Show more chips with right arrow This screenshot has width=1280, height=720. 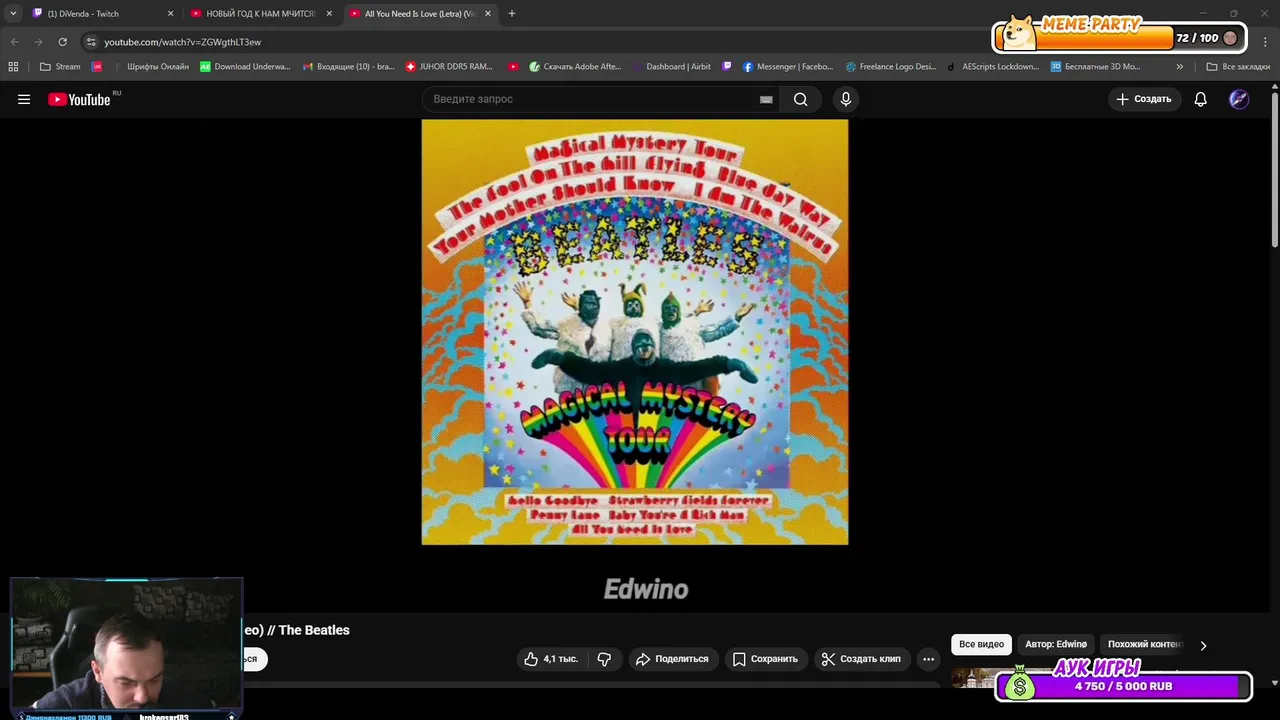pyautogui.click(x=1203, y=645)
